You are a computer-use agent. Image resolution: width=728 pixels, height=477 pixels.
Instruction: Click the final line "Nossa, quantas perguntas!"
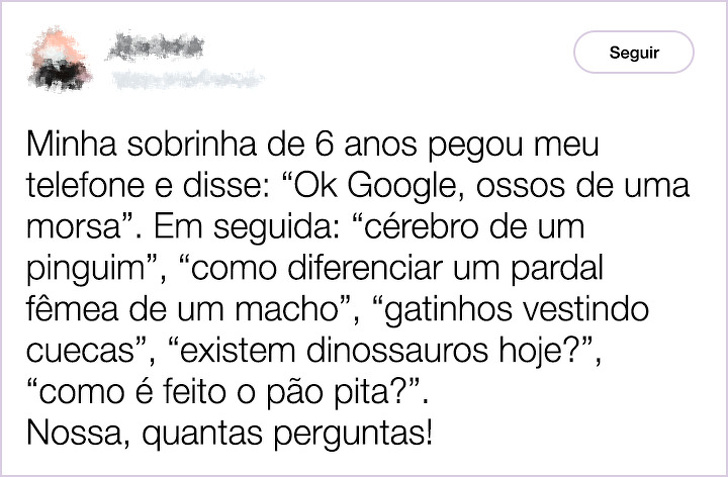coord(230,435)
